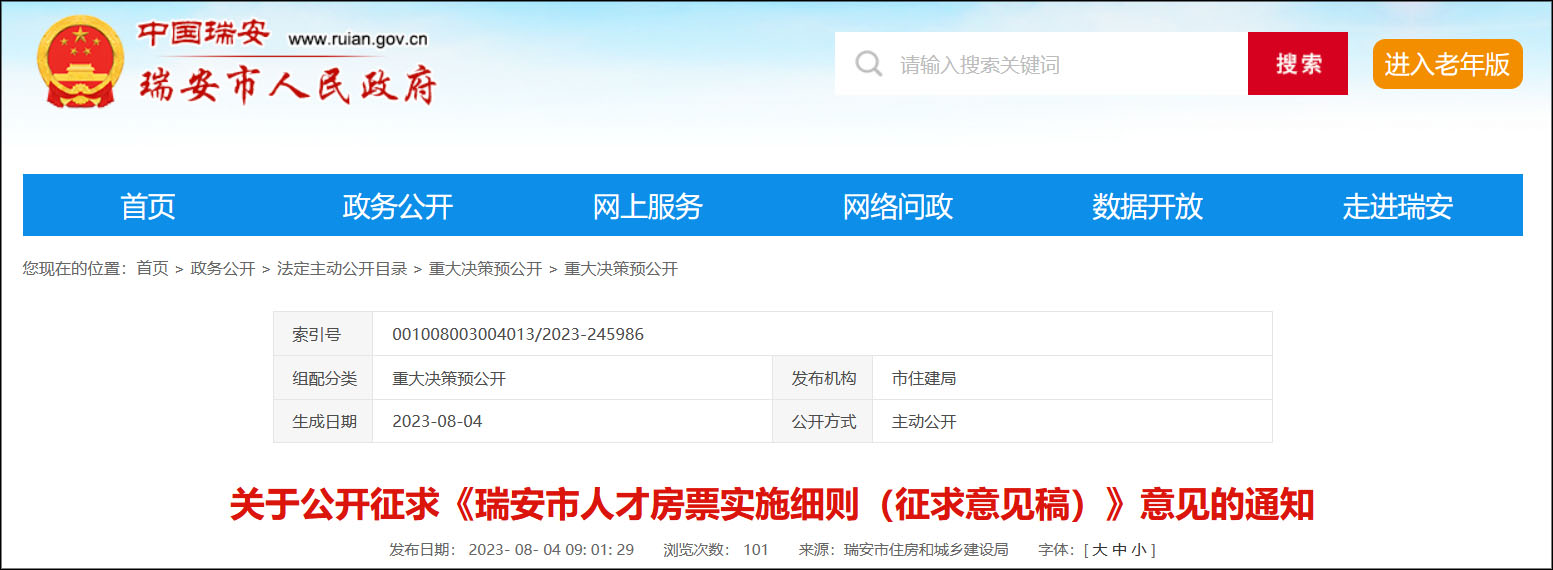The image size is (1553, 570).
Task: Click the publish date 2023-08-04 09:01:29
Action: click(551, 550)
